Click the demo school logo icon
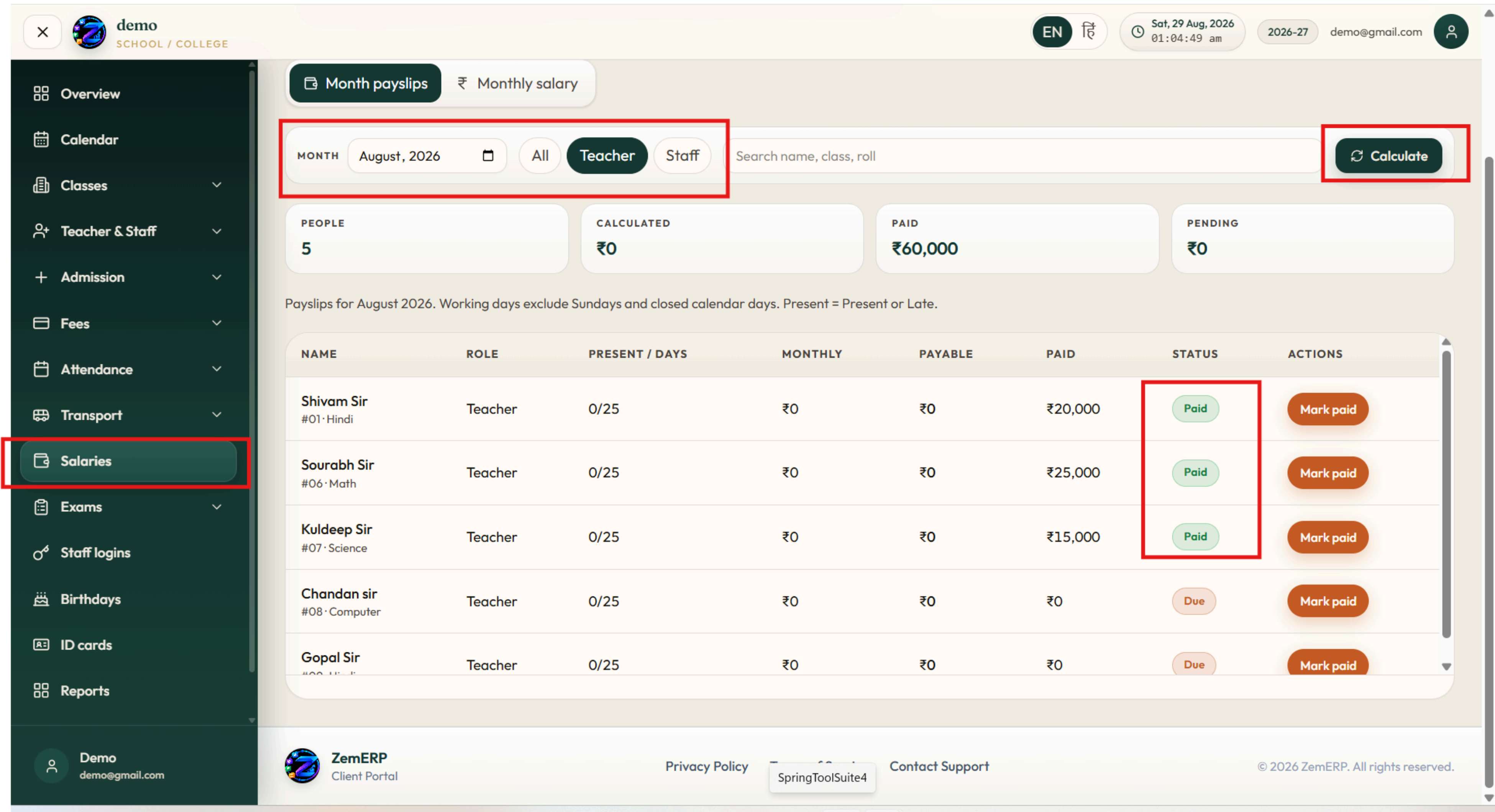The height and width of the screenshot is (812, 1495). [x=89, y=33]
